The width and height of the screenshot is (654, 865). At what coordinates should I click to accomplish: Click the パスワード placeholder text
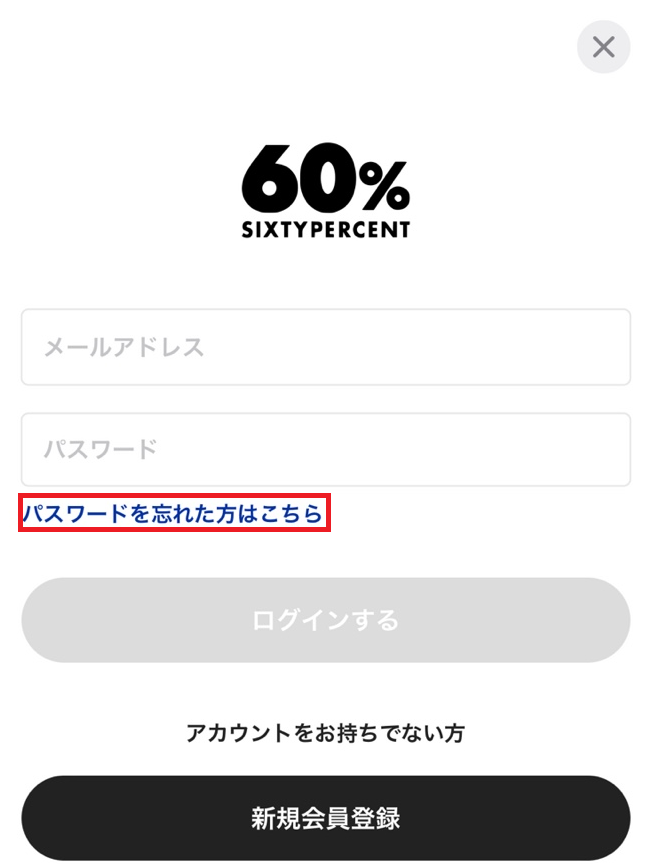click(101, 449)
